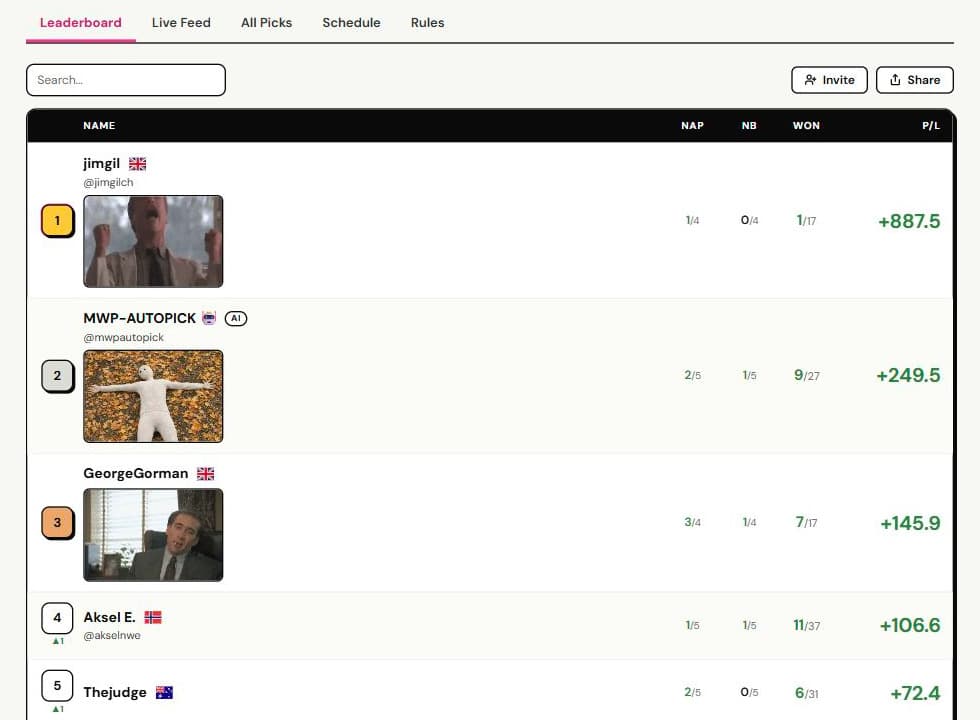Click the @mwpautopick handle

[123, 338]
